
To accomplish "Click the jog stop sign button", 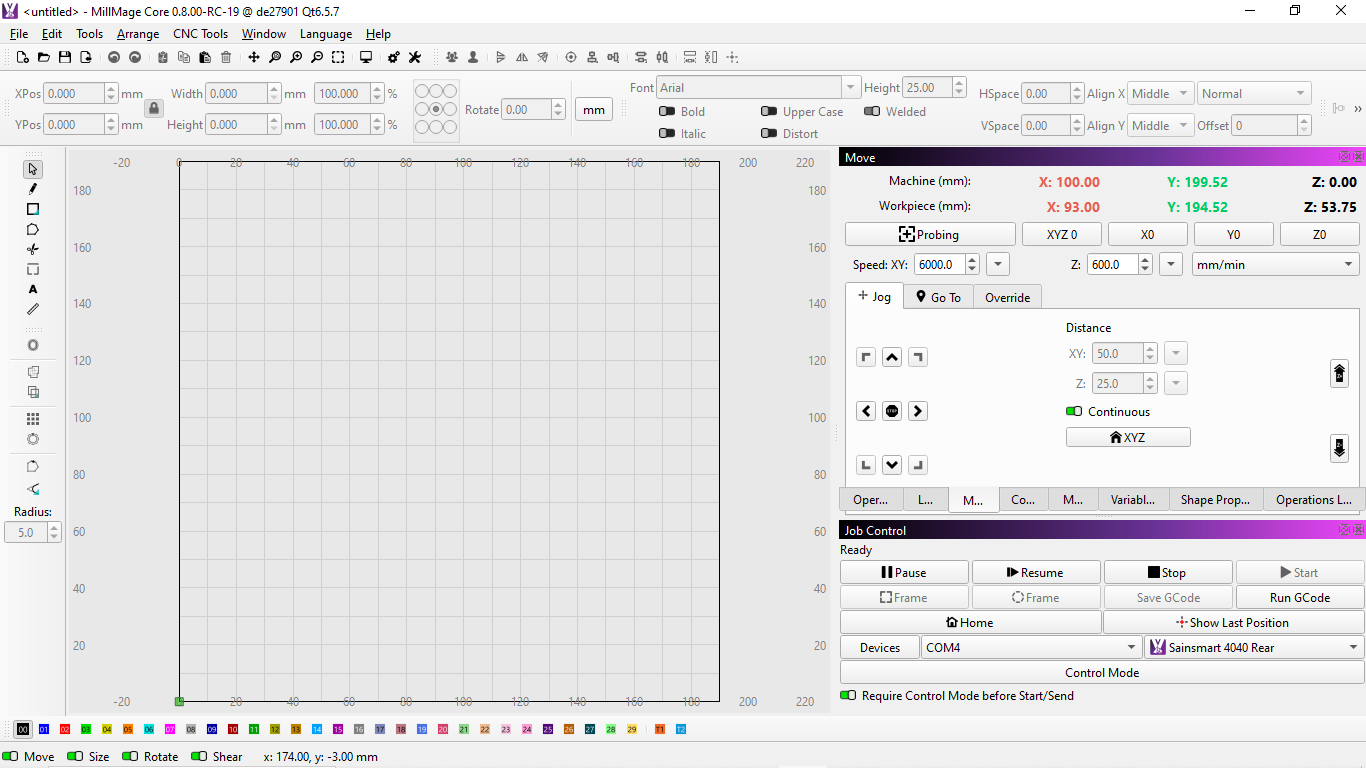I will [892, 411].
